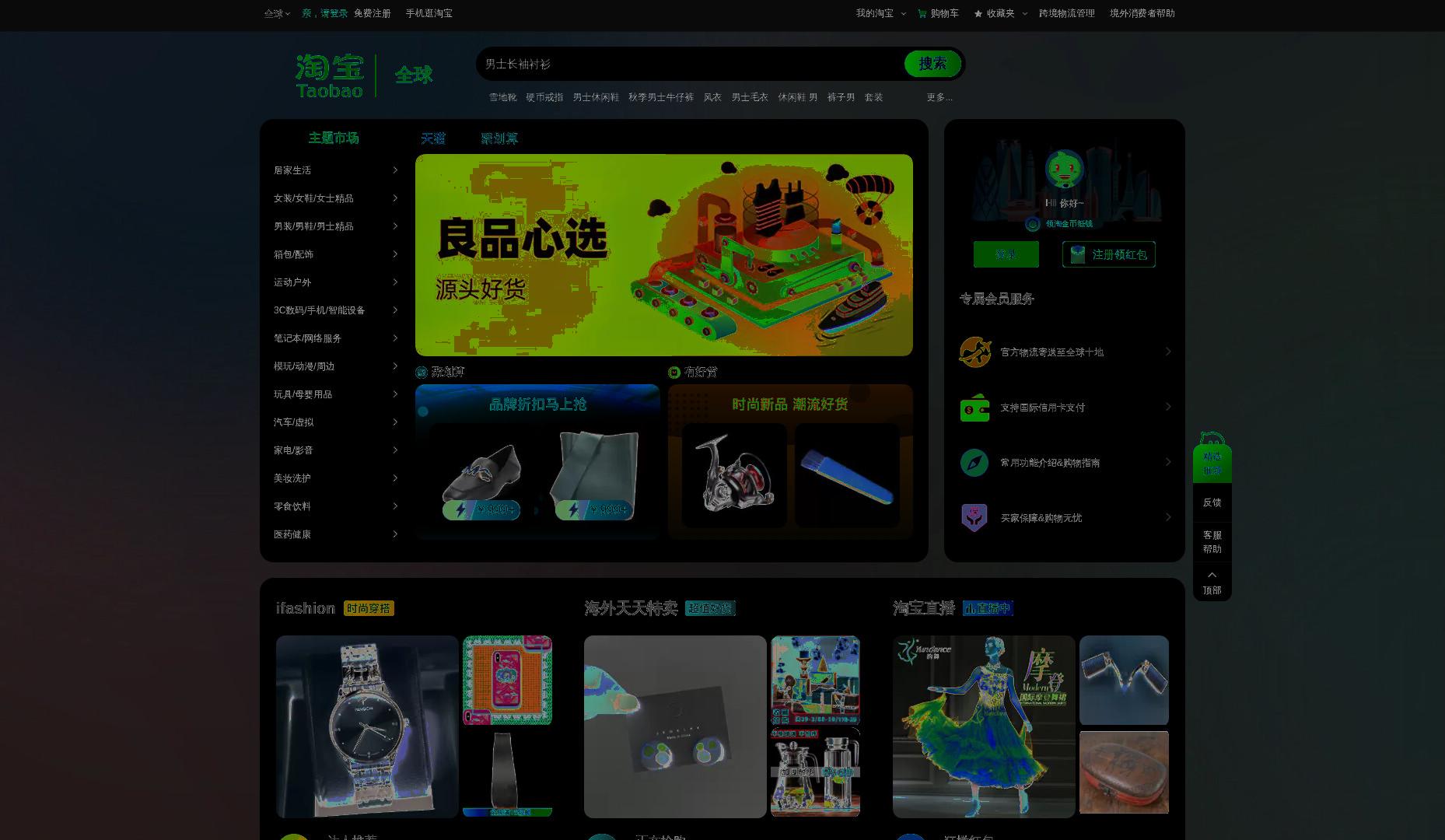Viewport: 1445px width, 840px height.
Task: Expand the 男装/男鞋/男士精品 category
Action: pyautogui.click(x=336, y=226)
